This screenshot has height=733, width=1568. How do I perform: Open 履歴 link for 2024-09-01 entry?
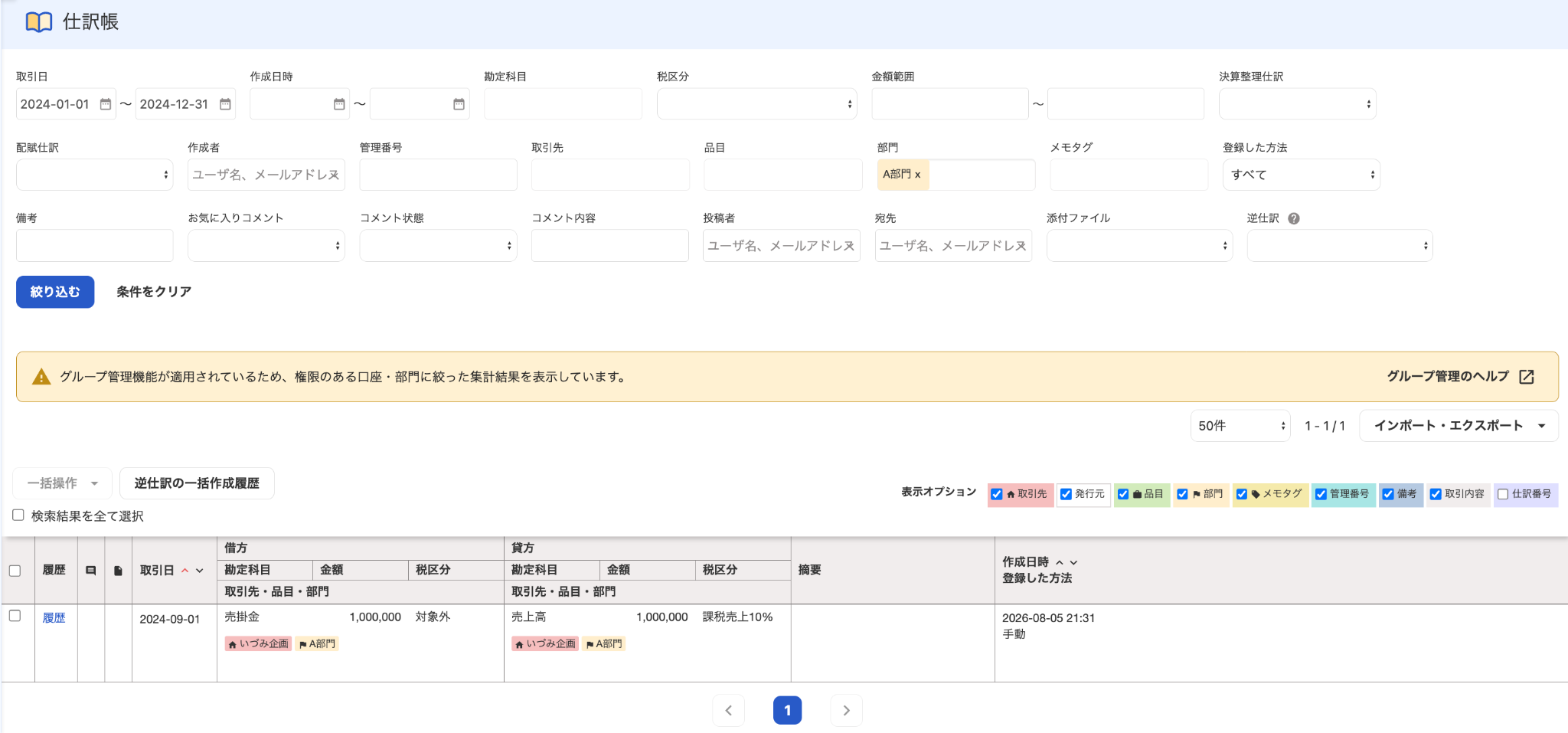(x=54, y=618)
